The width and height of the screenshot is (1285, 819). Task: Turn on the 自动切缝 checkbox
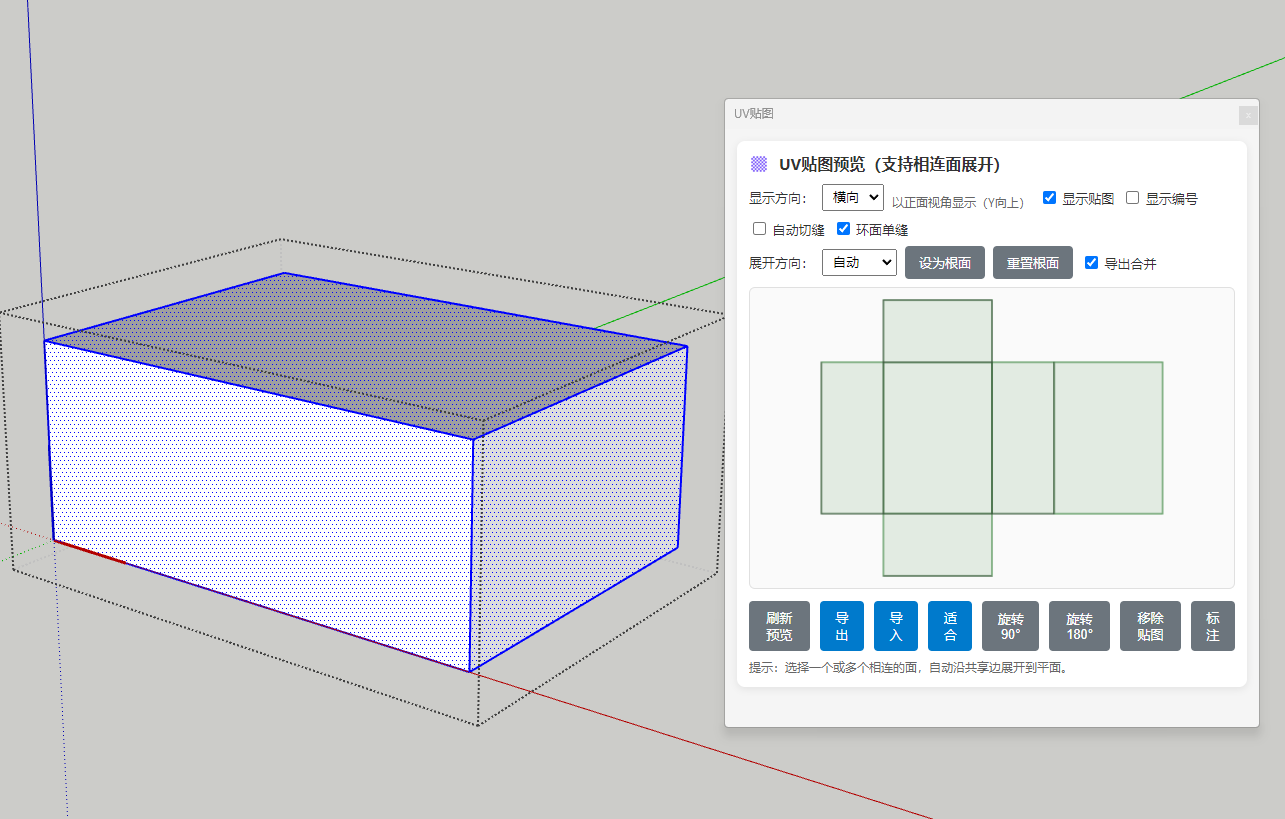click(x=759, y=229)
